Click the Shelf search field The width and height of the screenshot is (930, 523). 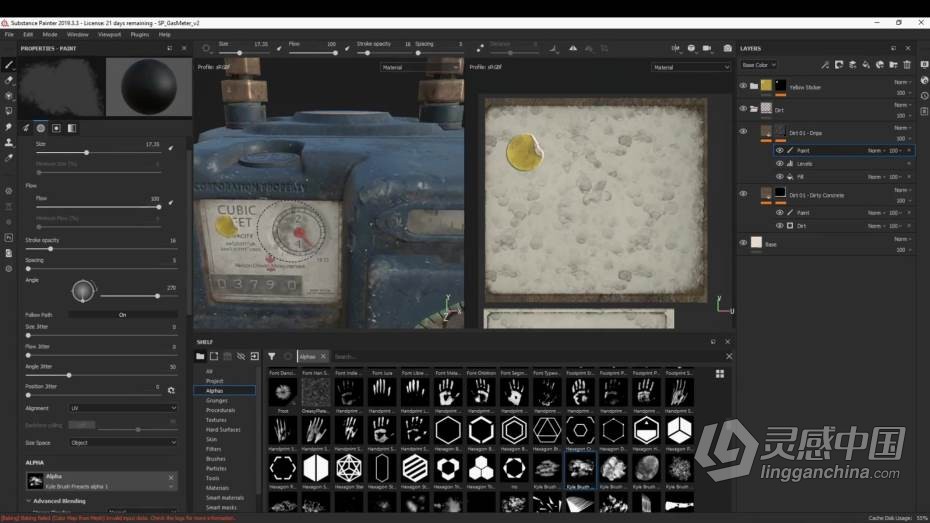[x=528, y=356]
